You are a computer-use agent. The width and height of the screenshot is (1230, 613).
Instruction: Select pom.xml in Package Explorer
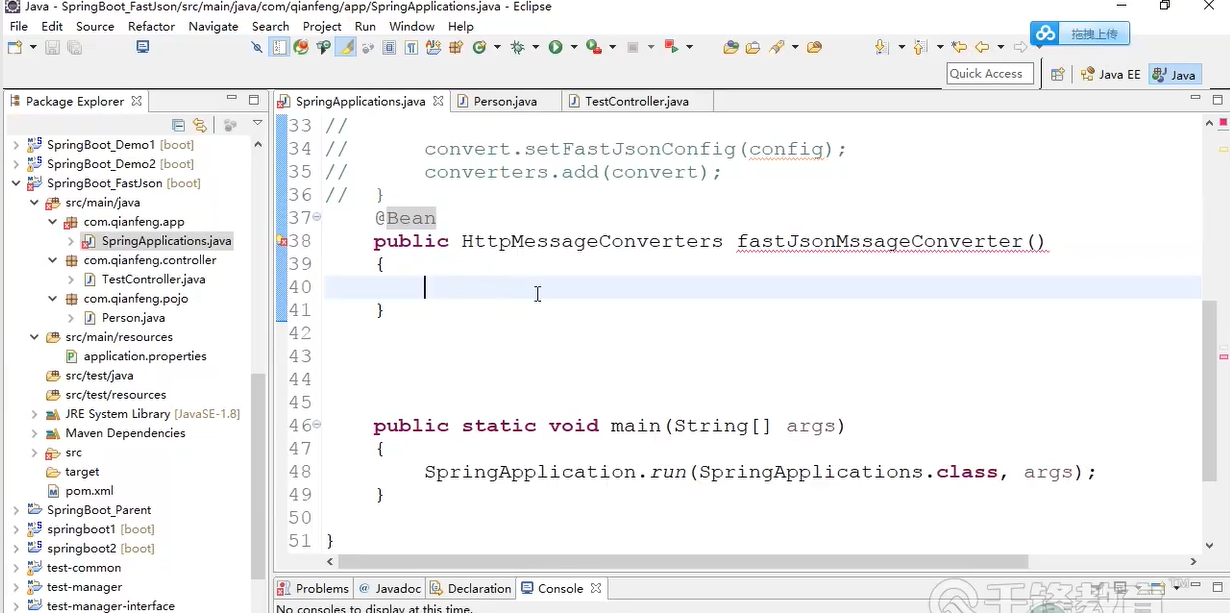click(89, 491)
